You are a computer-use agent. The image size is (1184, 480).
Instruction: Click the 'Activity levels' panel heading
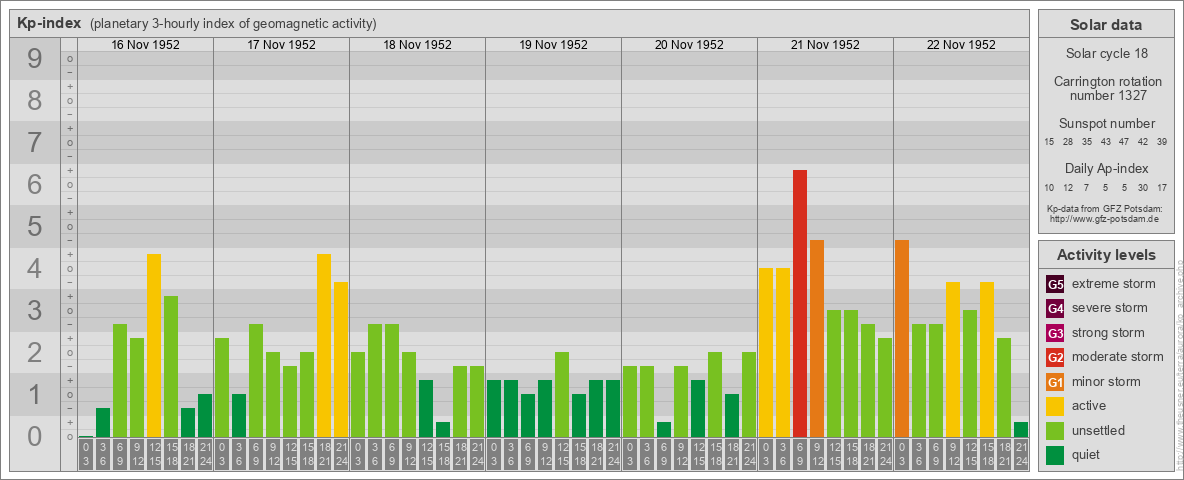(x=1106, y=255)
